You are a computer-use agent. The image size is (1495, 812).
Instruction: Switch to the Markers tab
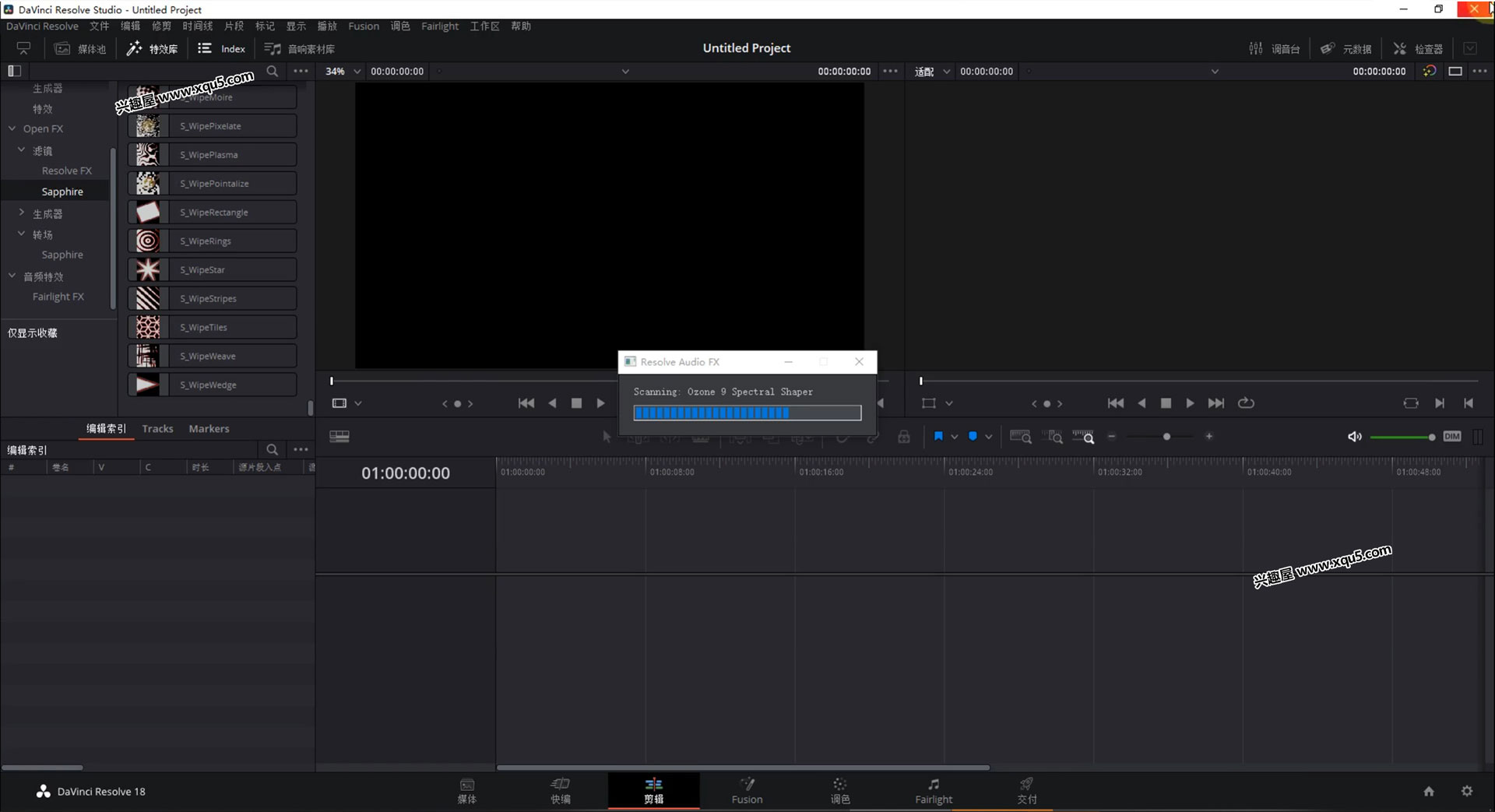[x=209, y=428]
